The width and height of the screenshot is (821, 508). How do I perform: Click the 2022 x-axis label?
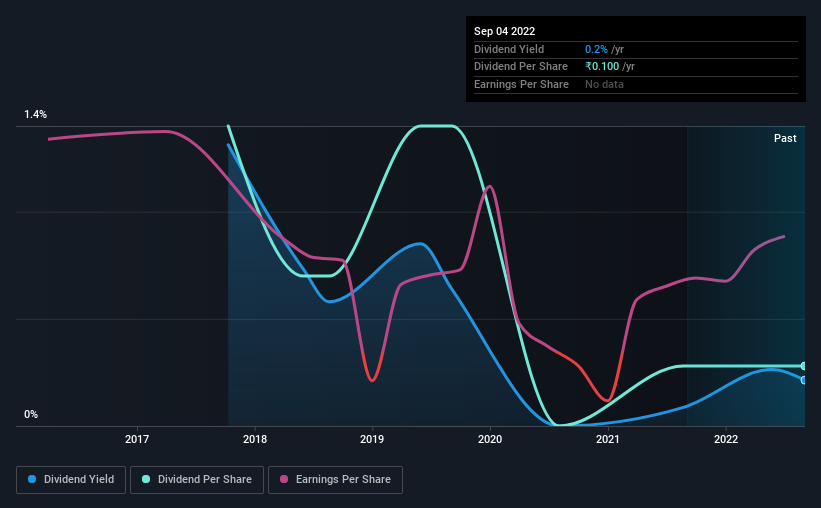coord(726,439)
